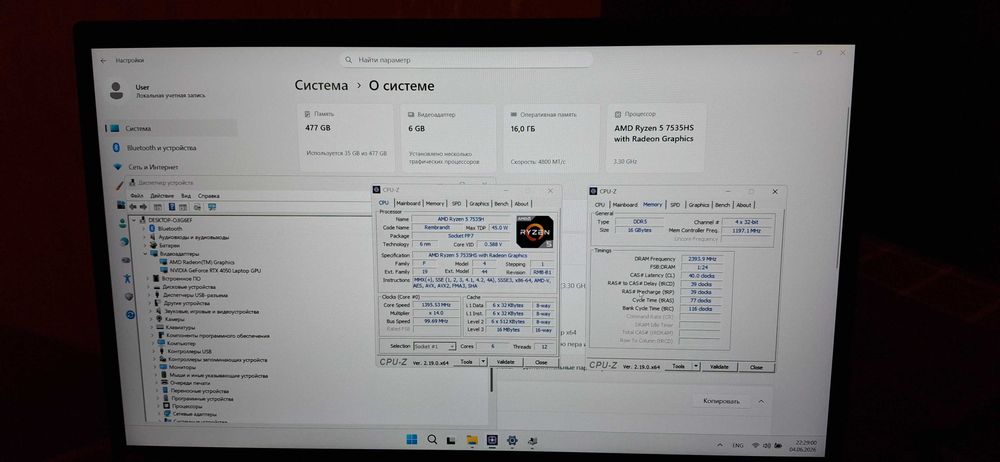This screenshot has height=462, width=1000.
Task: Click the Settings gear on the taskbar
Action: click(511, 440)
